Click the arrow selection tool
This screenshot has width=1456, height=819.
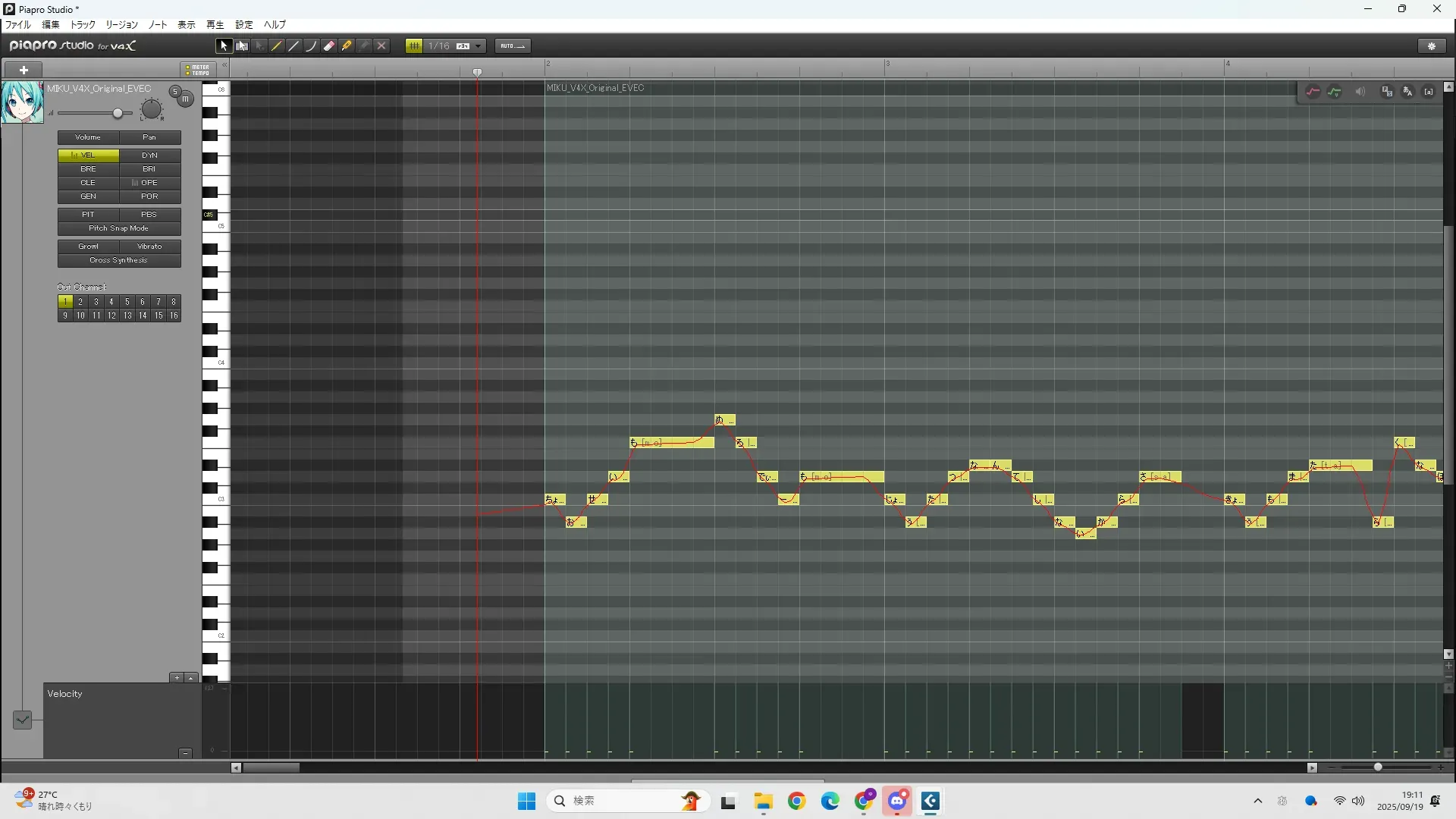tap(224, 46)
